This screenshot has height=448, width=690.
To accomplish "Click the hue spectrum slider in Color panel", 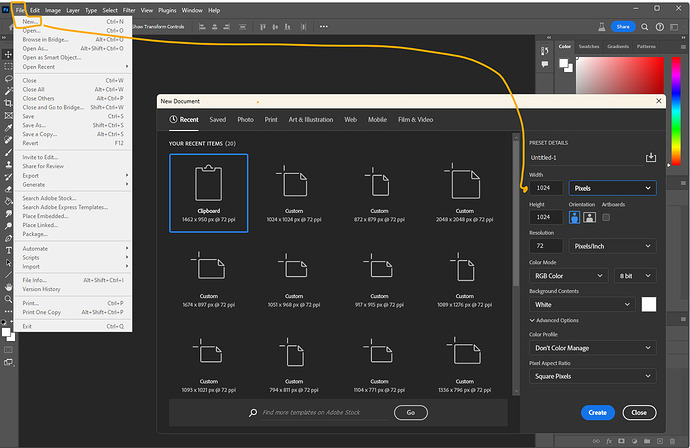I will coord(676,110).
